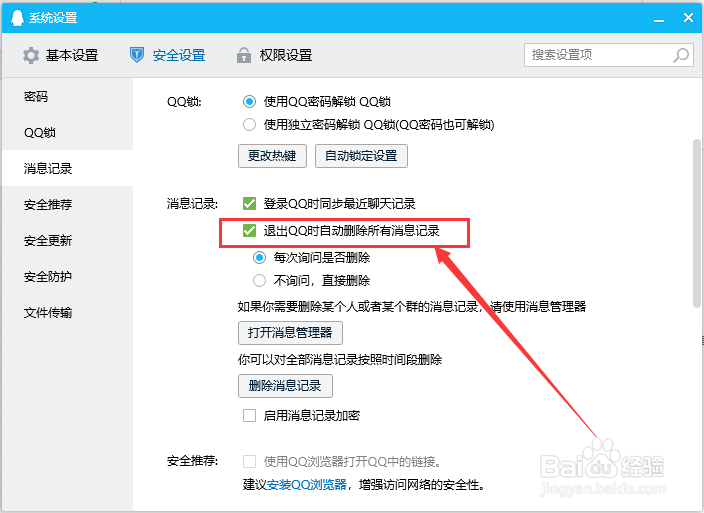Choose 每次询问是否删除 radio option

tap(259, 258)
